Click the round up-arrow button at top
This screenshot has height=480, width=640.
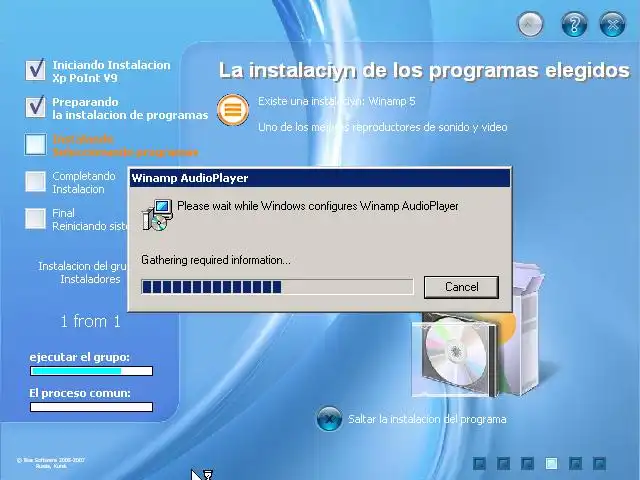(x=530, y=24)
